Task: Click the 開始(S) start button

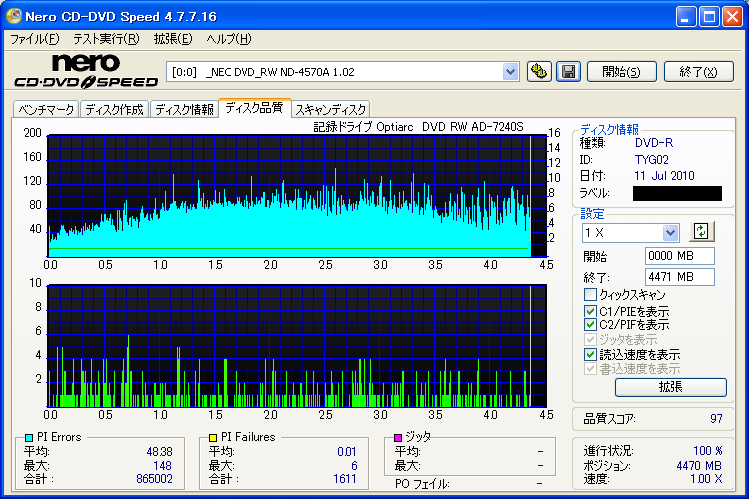Action: pos(621,72)
